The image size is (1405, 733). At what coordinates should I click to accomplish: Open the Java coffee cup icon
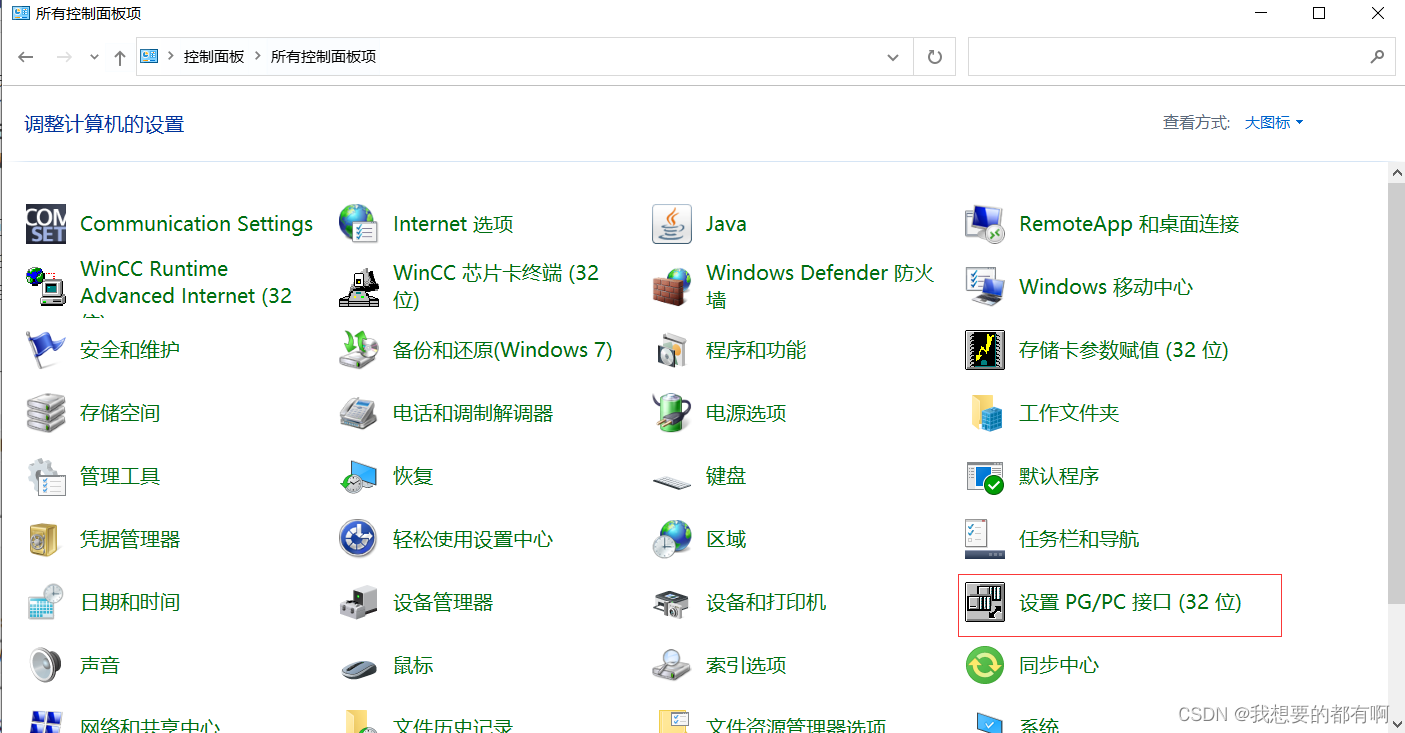pos(672,224)
